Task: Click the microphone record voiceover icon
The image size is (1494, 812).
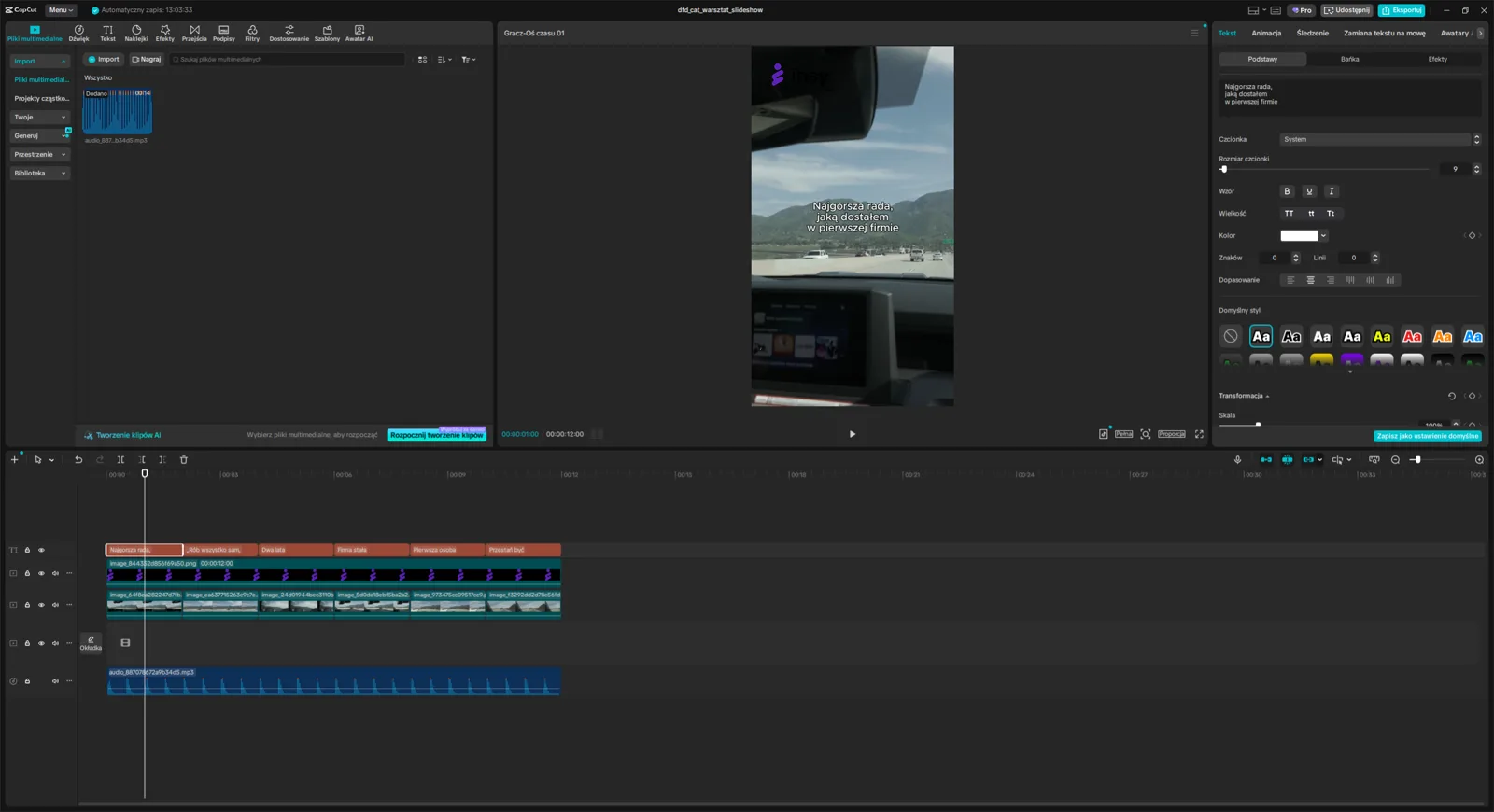Action: pyautogui.click(x=1237, y=459)
